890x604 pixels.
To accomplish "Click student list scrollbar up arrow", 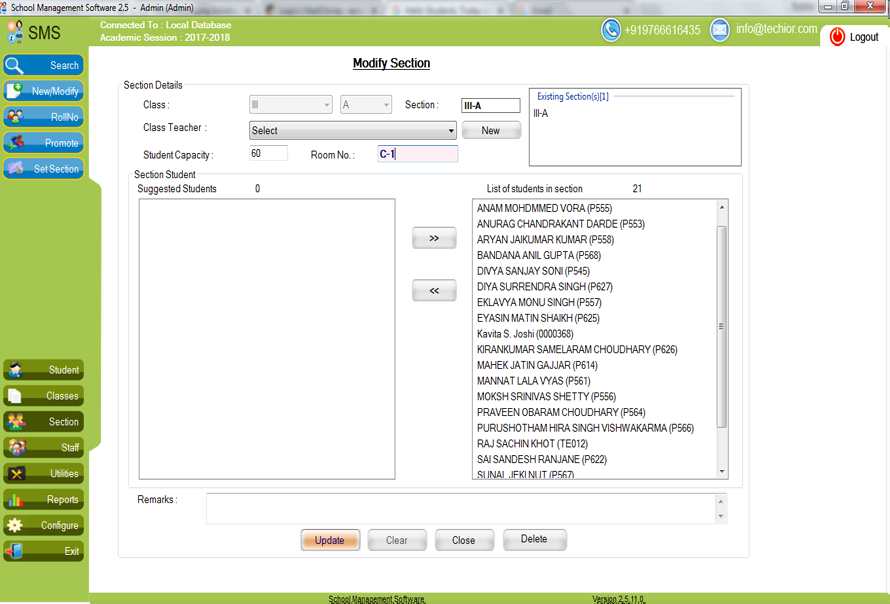I will click(722, 207).
